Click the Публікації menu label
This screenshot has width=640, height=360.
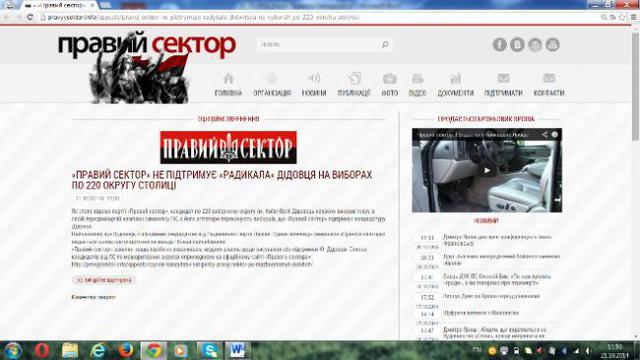pos(354,93)
